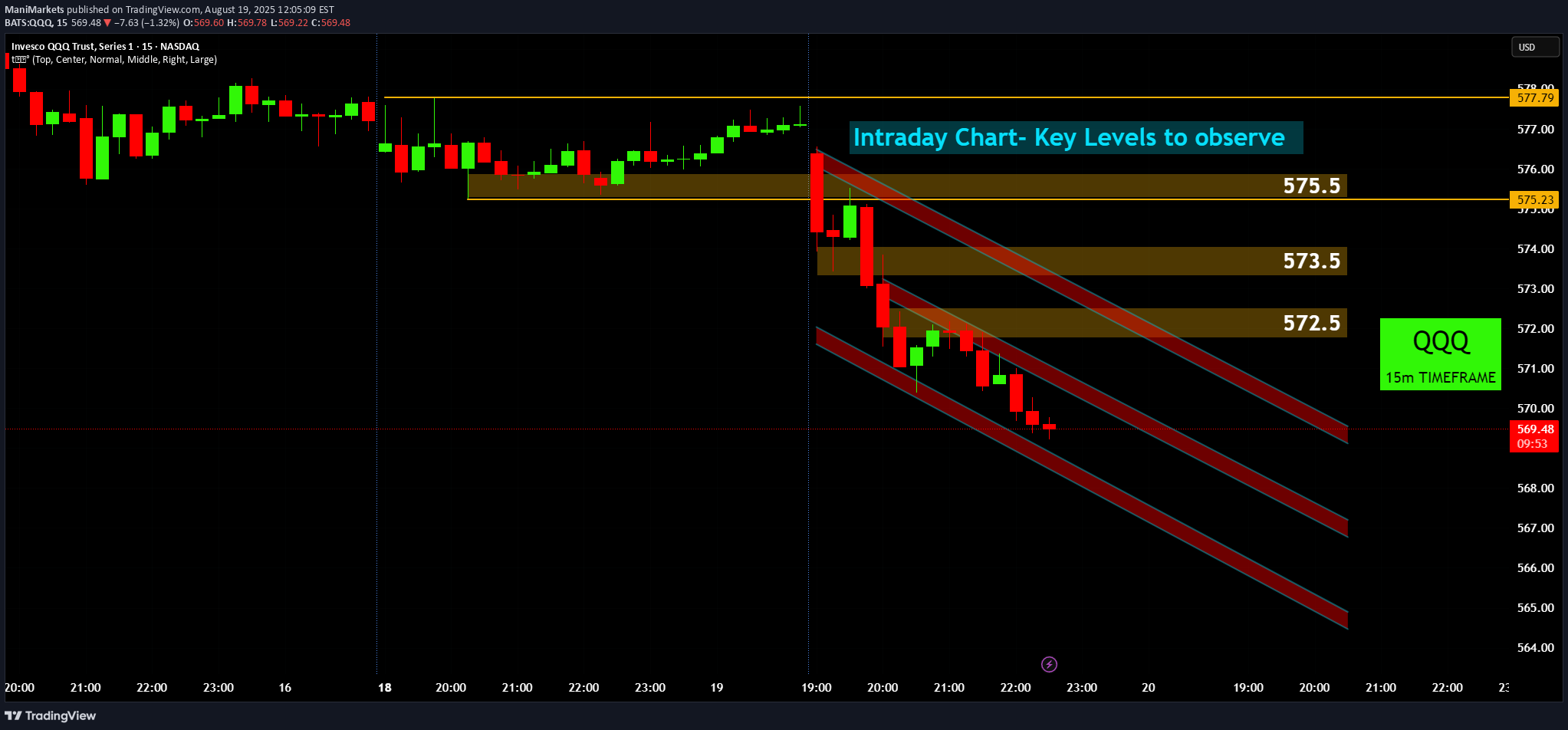
Task: Click the green QQQ label text
Action: tap(1441, 340)
